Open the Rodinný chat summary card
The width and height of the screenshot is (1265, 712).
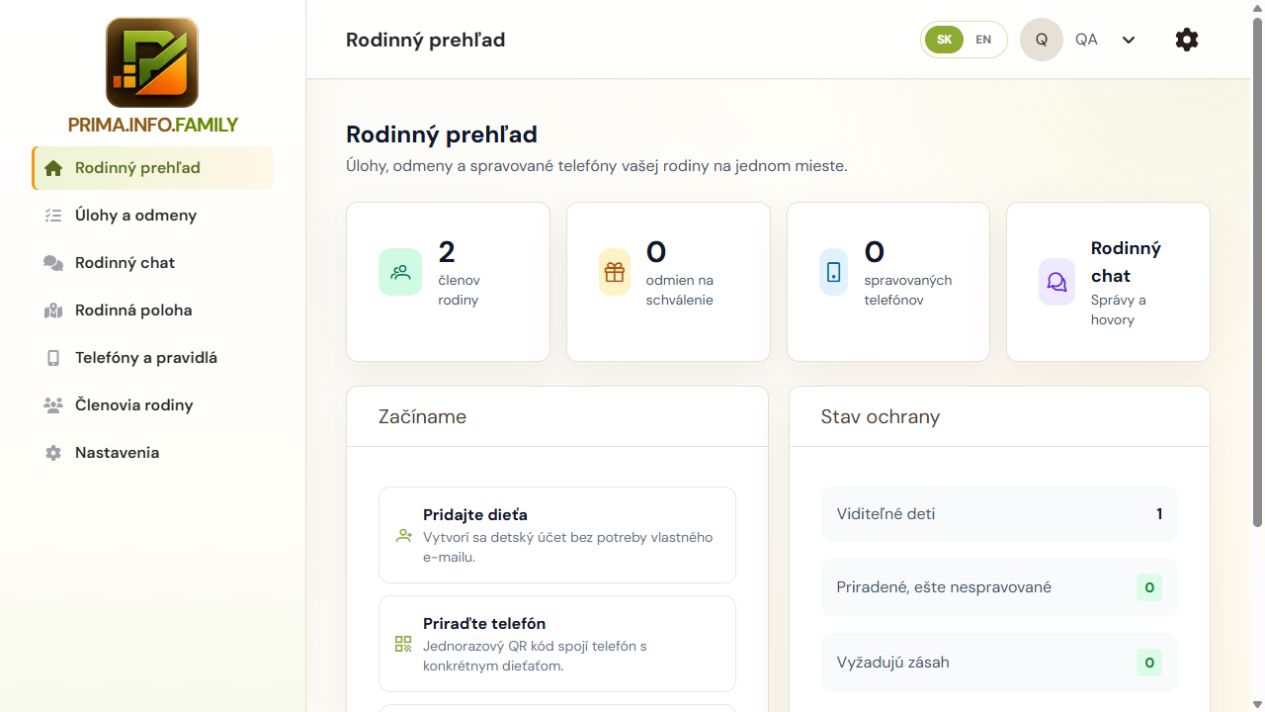coord(1108,282)
